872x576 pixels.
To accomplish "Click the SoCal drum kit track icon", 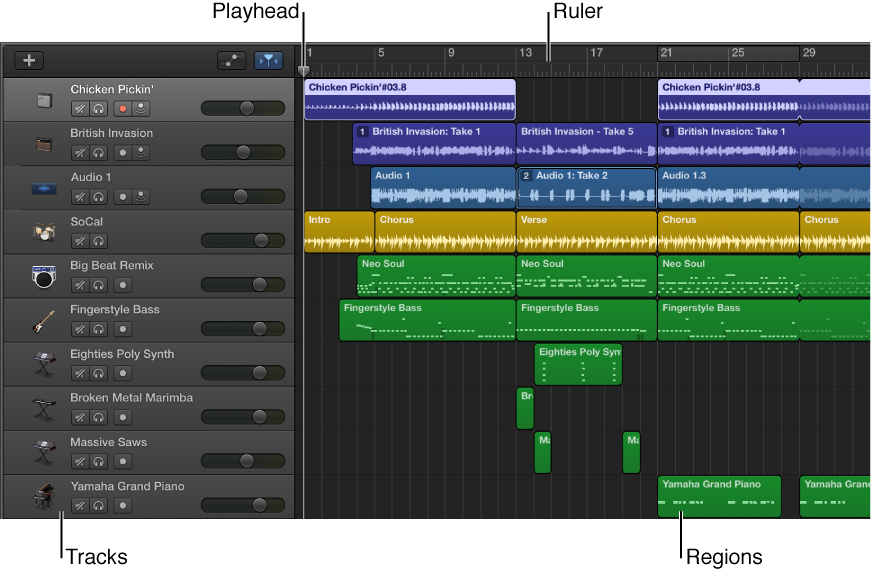I will (42, 233).
